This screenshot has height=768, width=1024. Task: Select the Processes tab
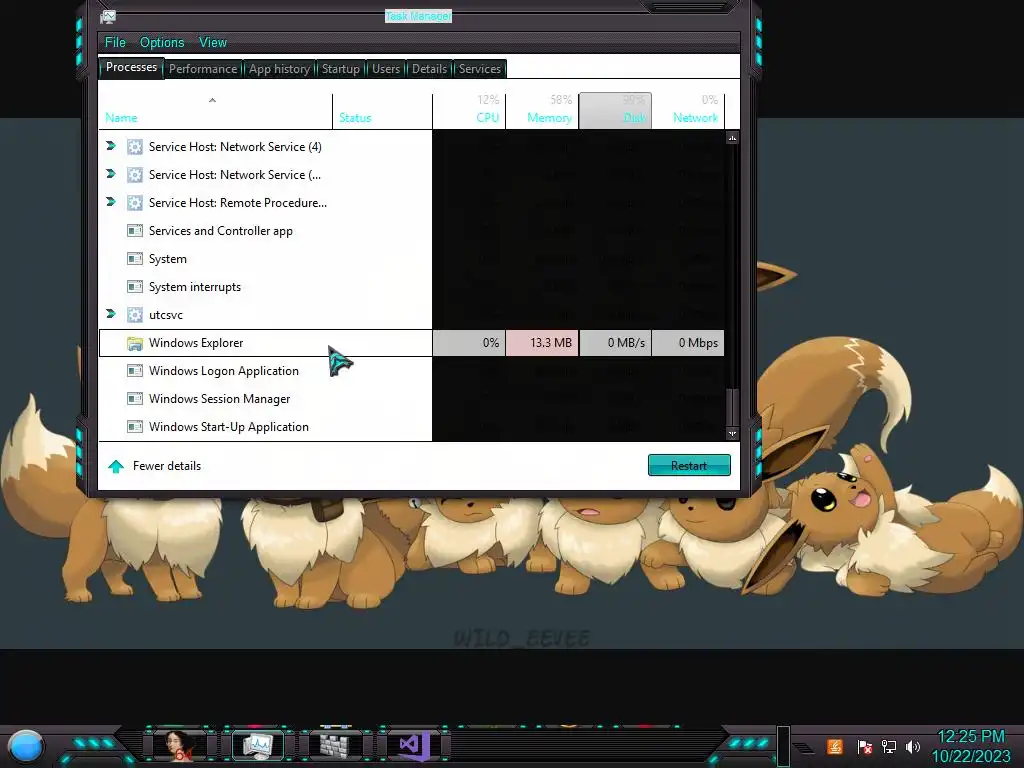(131, 67)
